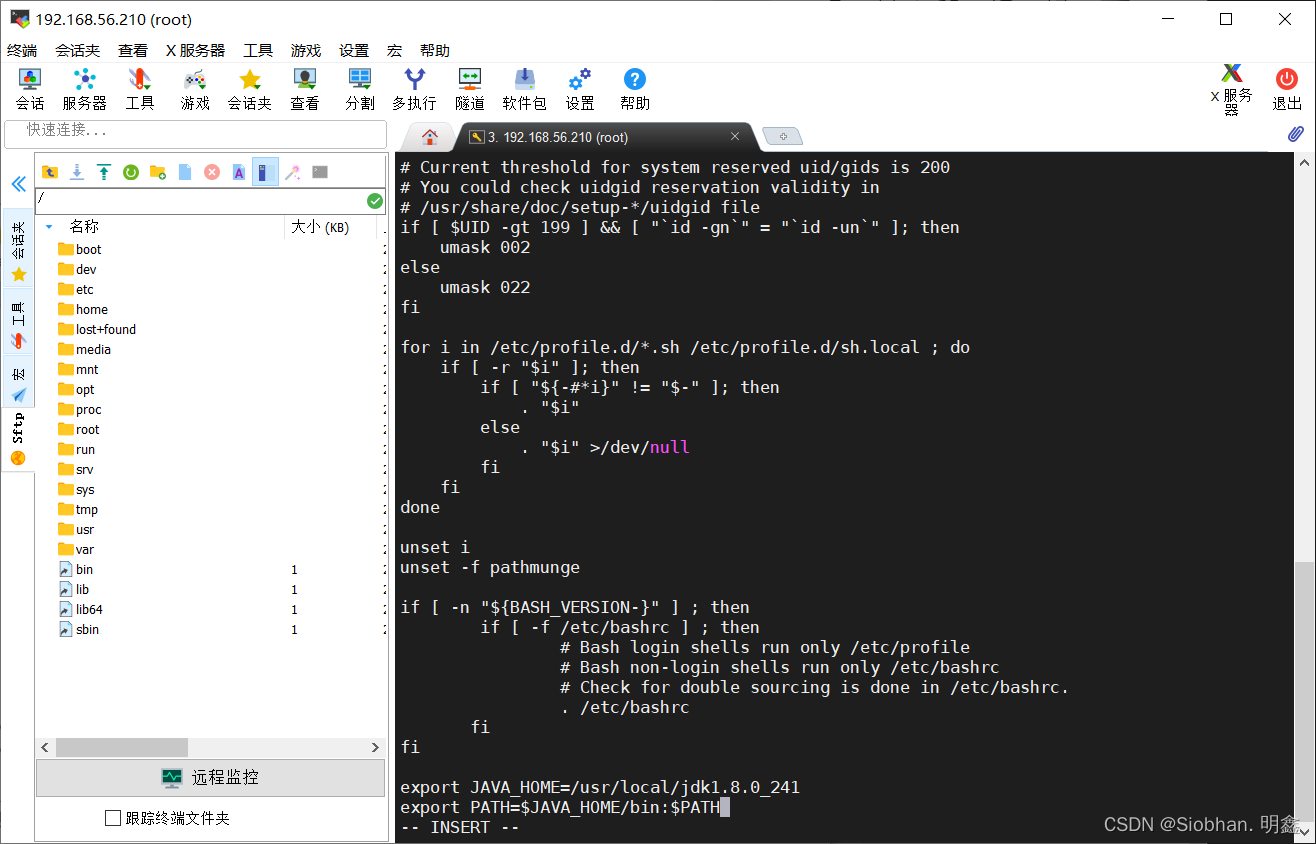Click the 隧道 (Tunneling) toolbar icon

(x=469, y=88)
